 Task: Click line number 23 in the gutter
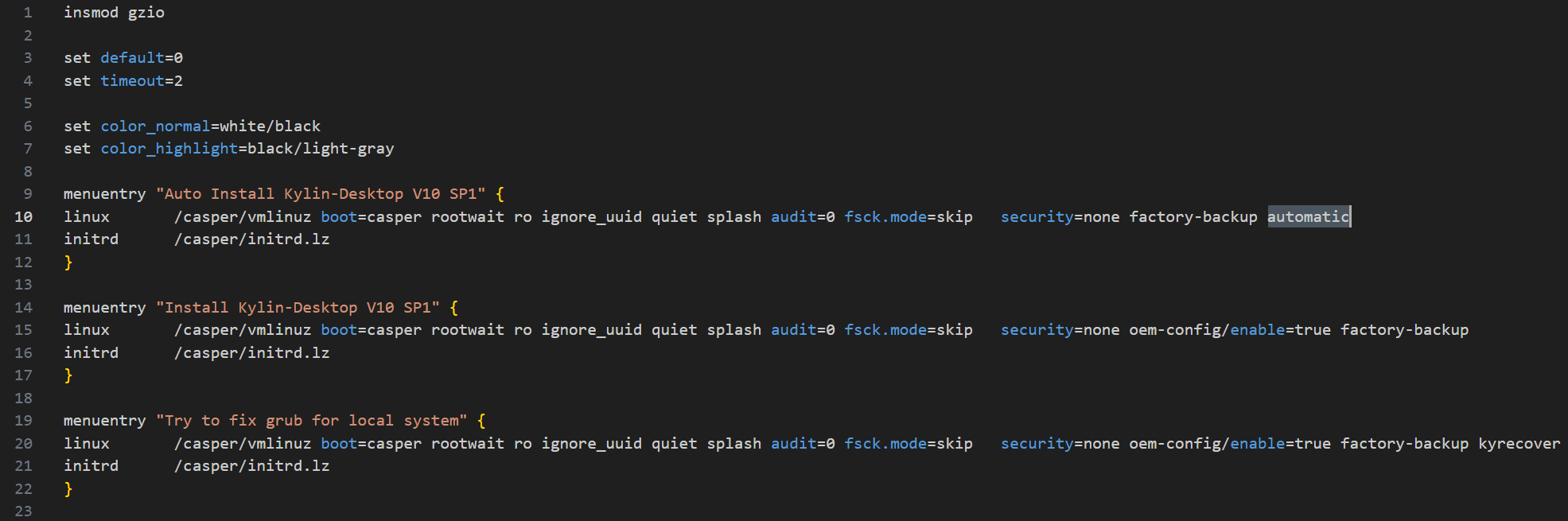coord(24,511)
